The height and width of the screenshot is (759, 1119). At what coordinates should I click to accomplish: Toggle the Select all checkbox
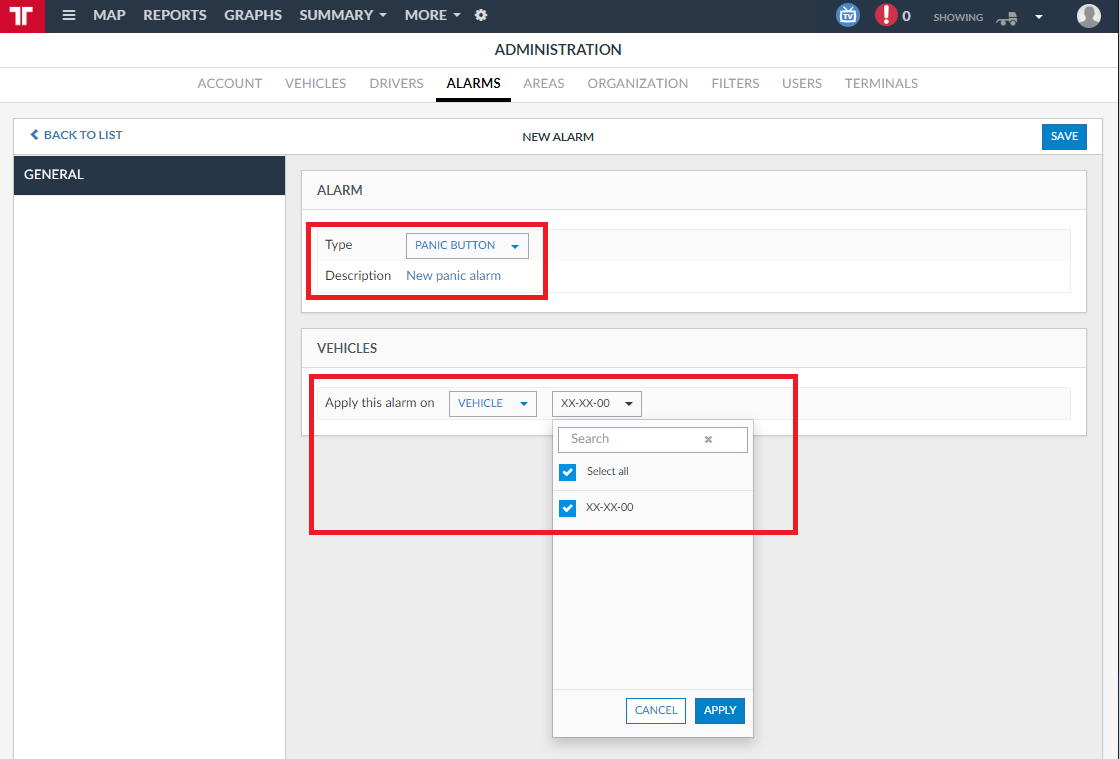[567, 472]
